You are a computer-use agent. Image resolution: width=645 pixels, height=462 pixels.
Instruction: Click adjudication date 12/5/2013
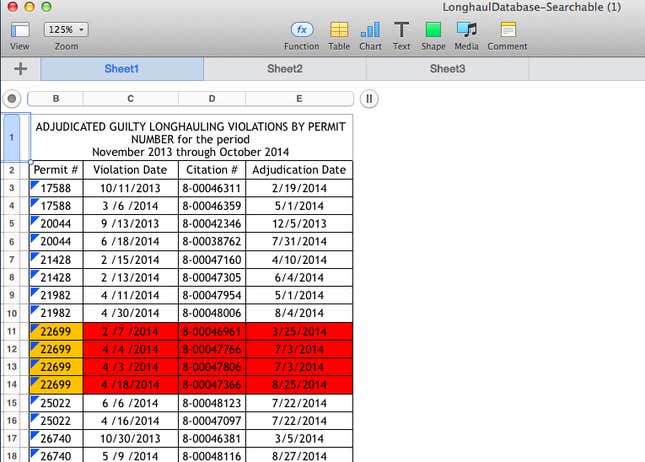point(299,223)
